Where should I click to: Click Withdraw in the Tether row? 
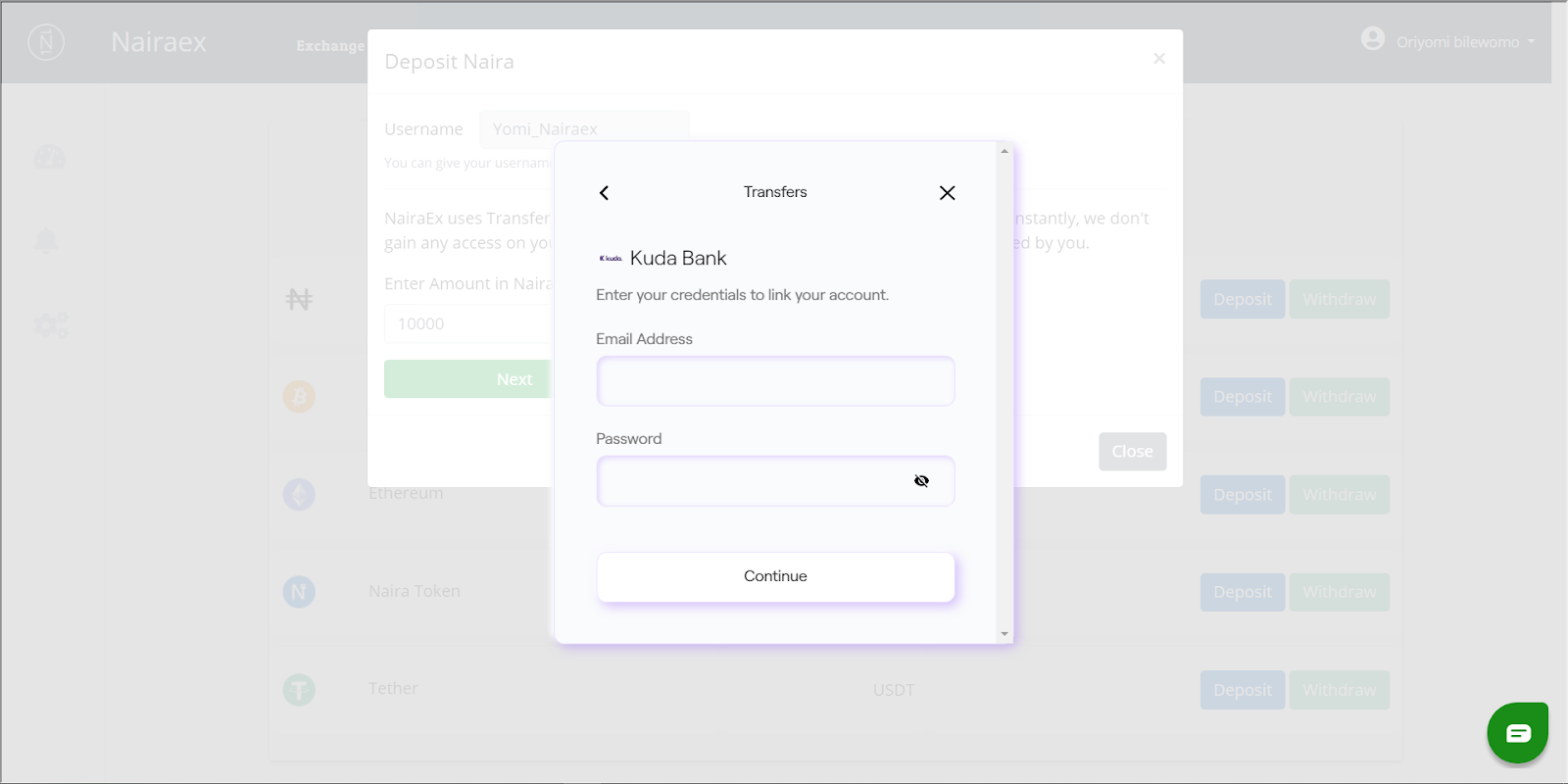1339,690
